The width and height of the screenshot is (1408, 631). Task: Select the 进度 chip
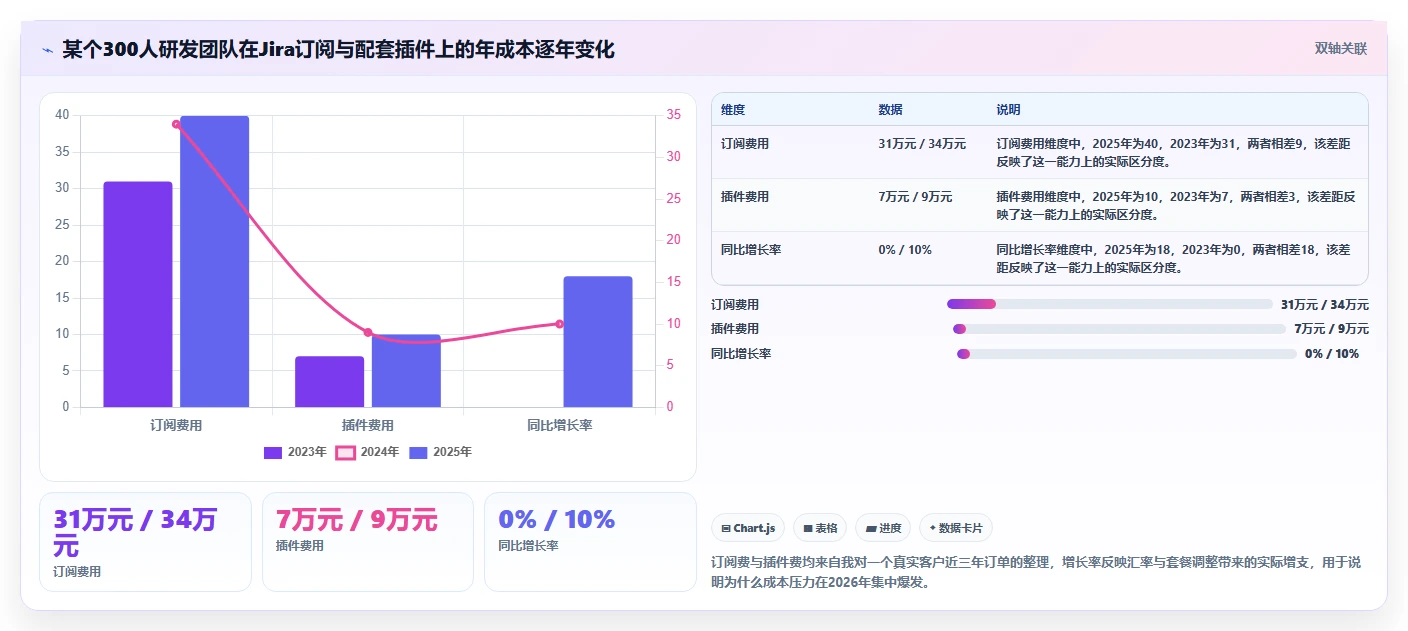click(883, 528)
